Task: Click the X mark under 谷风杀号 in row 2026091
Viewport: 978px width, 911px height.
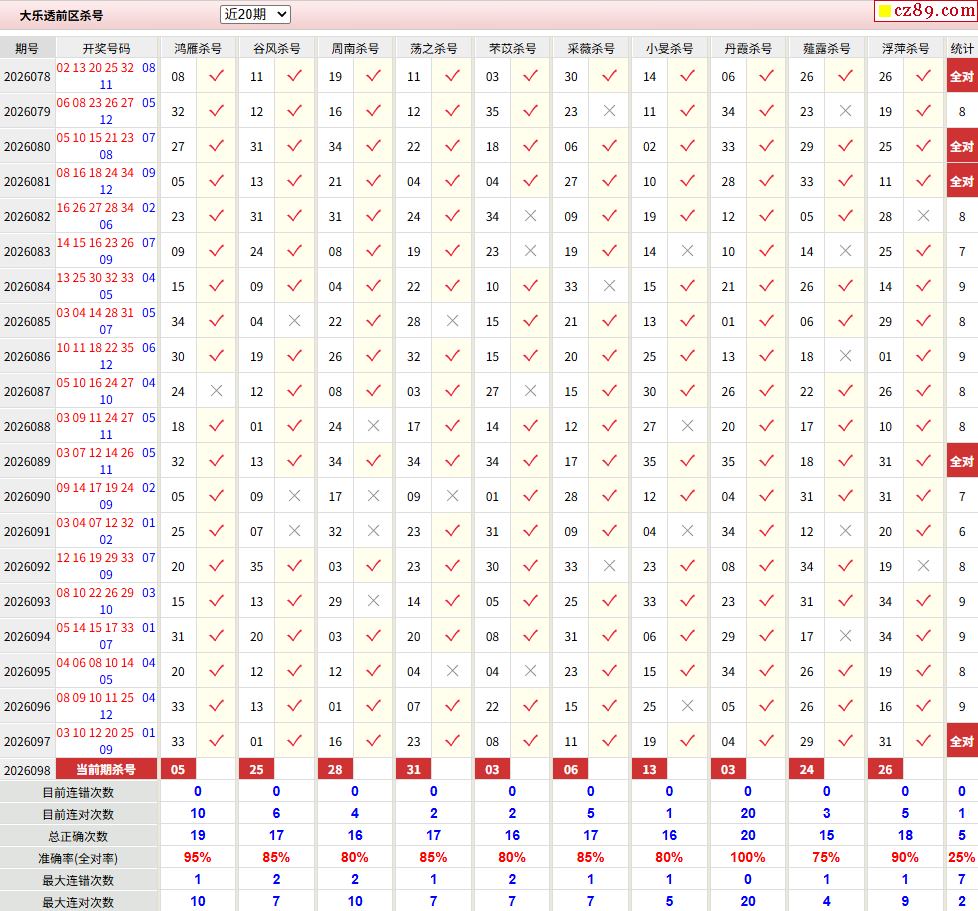Action: pyautogui.click(x=295, y=531)
